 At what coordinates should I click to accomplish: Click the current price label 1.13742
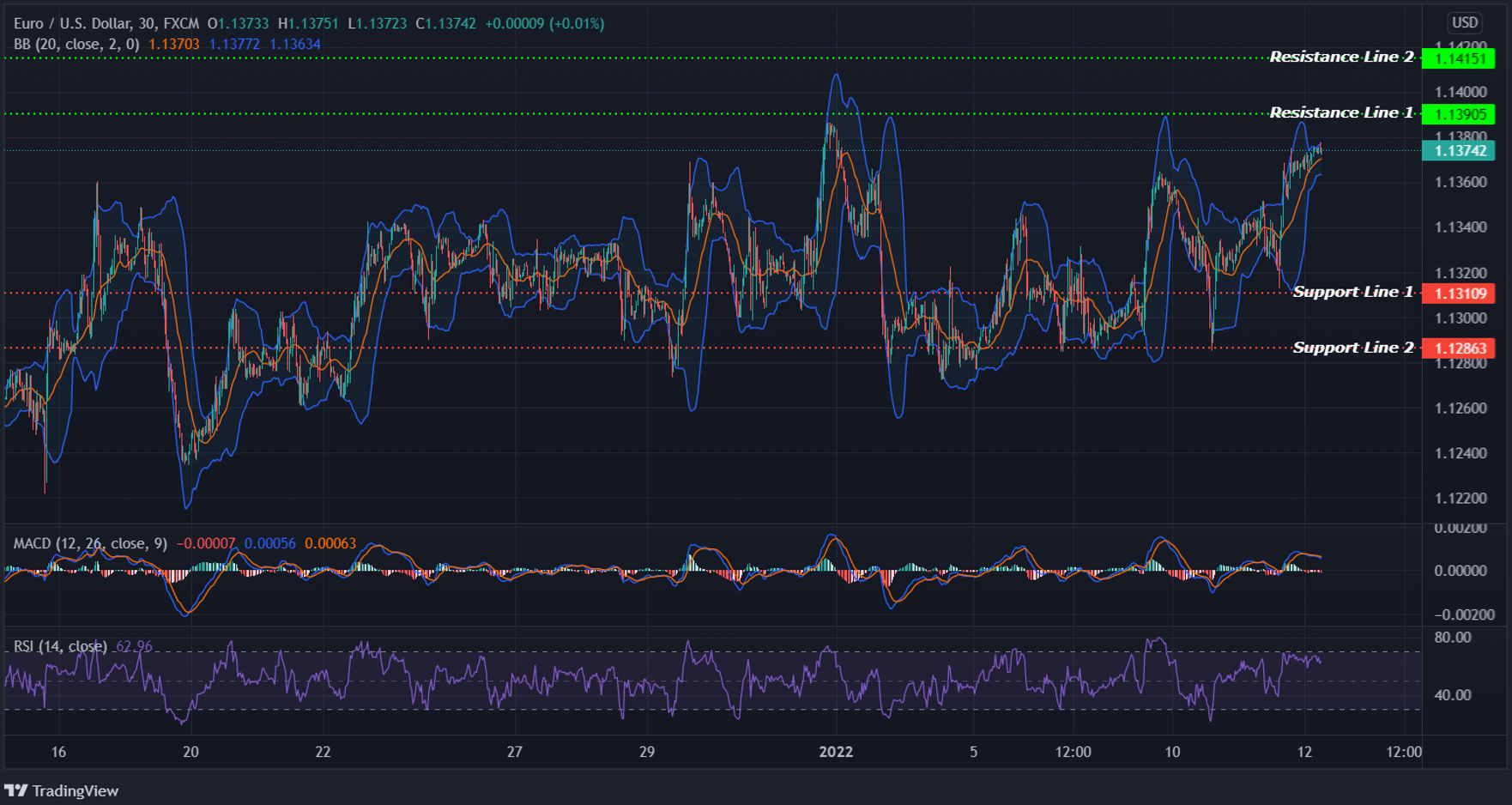pyautogui.click(x=1461, y=150)
